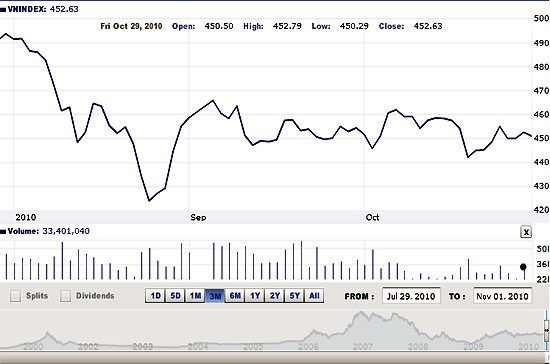Image resolution: width=550 pixels, height=364 pixels.
Task: Click the 2009 label on the overview chart
Action: pos(473,347)
